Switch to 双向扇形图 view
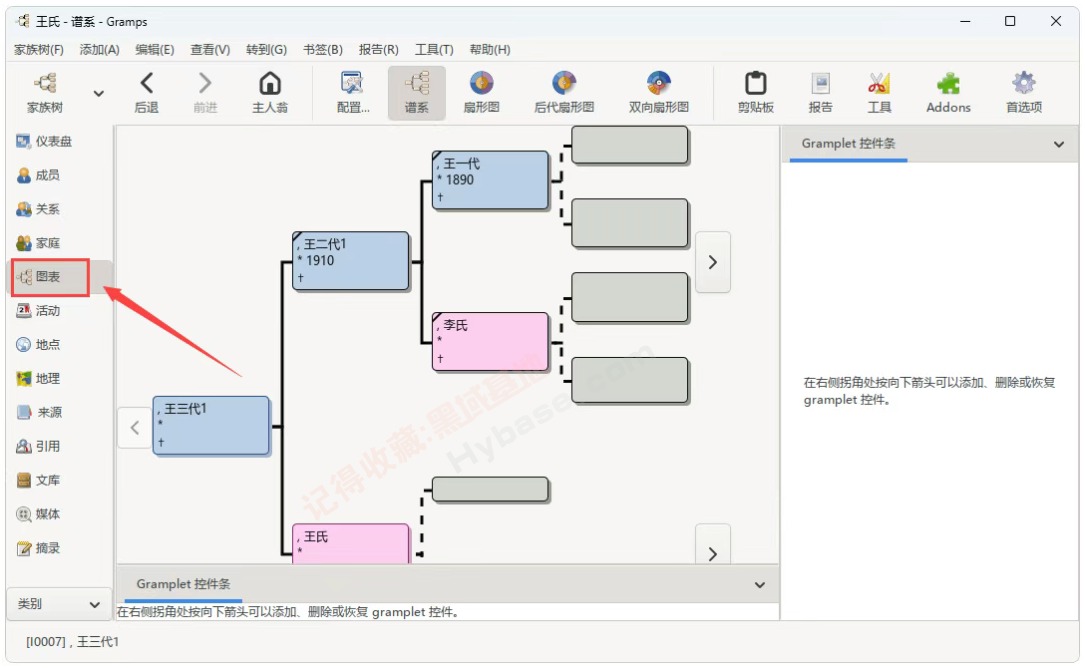Image resolution: width=1085 pixels, height=668 pixels. click(x=659, y=93)
